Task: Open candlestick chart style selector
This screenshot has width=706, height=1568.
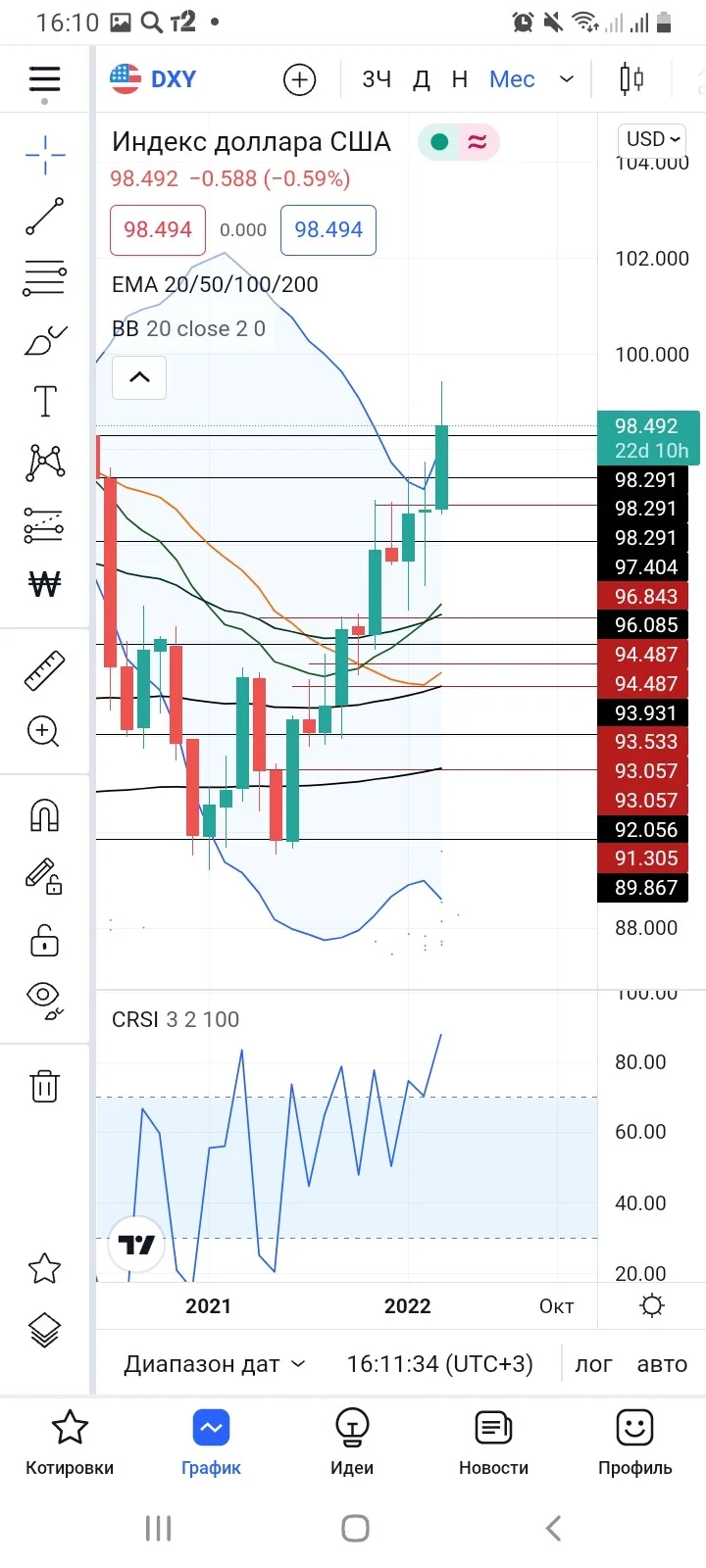Action: 631,78
